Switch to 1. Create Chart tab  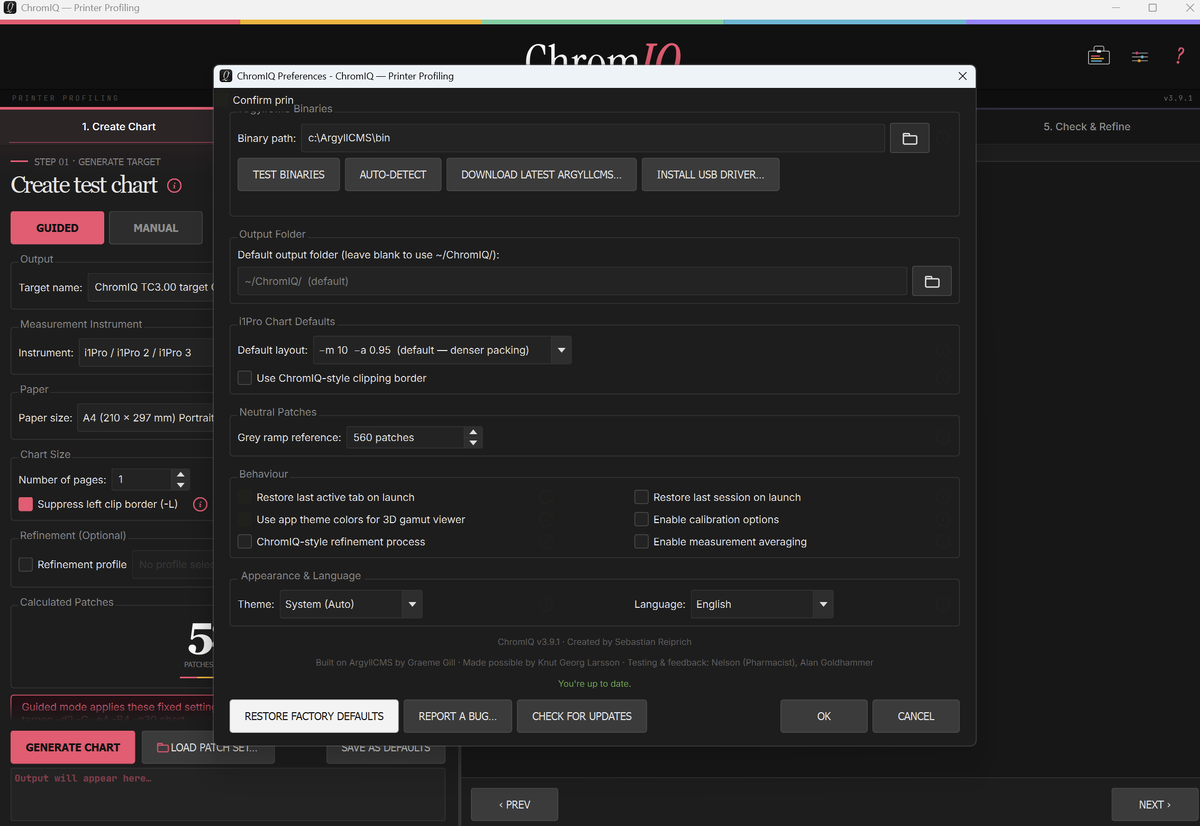(x=118, y=127)
